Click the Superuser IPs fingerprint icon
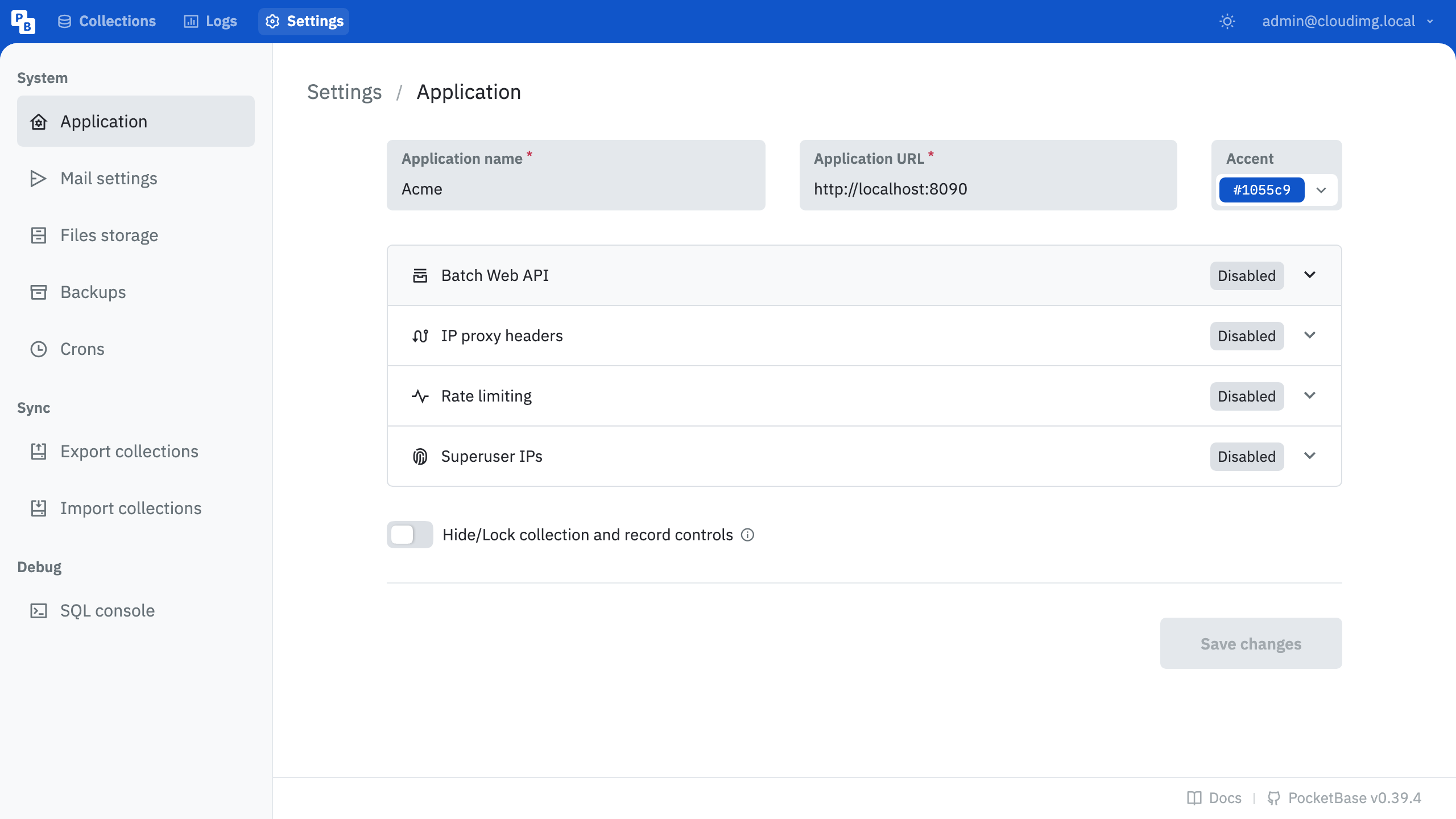This screenshot has width=1456, height=819. click(x=420, y=457)
